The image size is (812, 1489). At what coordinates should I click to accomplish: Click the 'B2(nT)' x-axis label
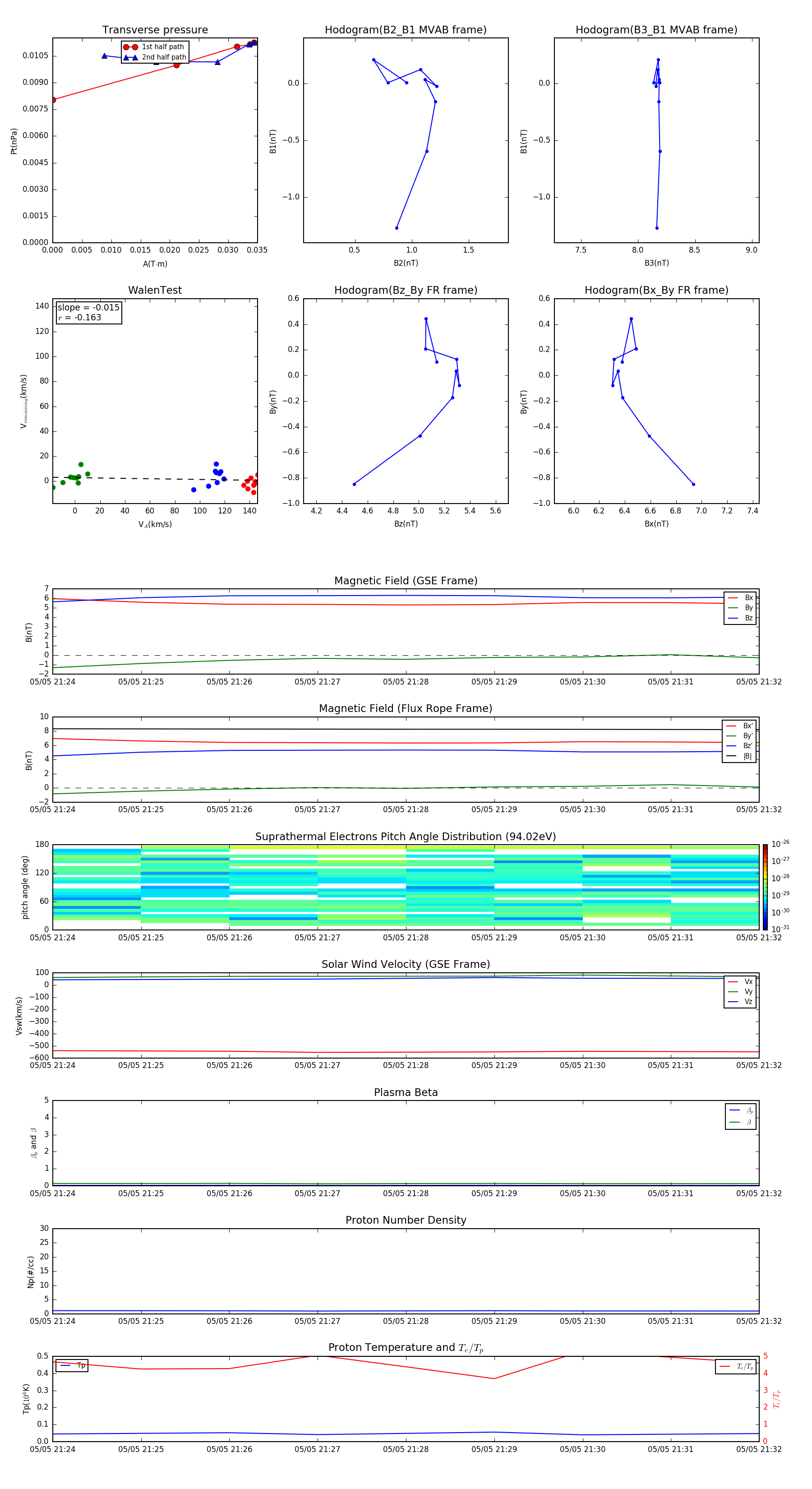(x=406, y=263)
